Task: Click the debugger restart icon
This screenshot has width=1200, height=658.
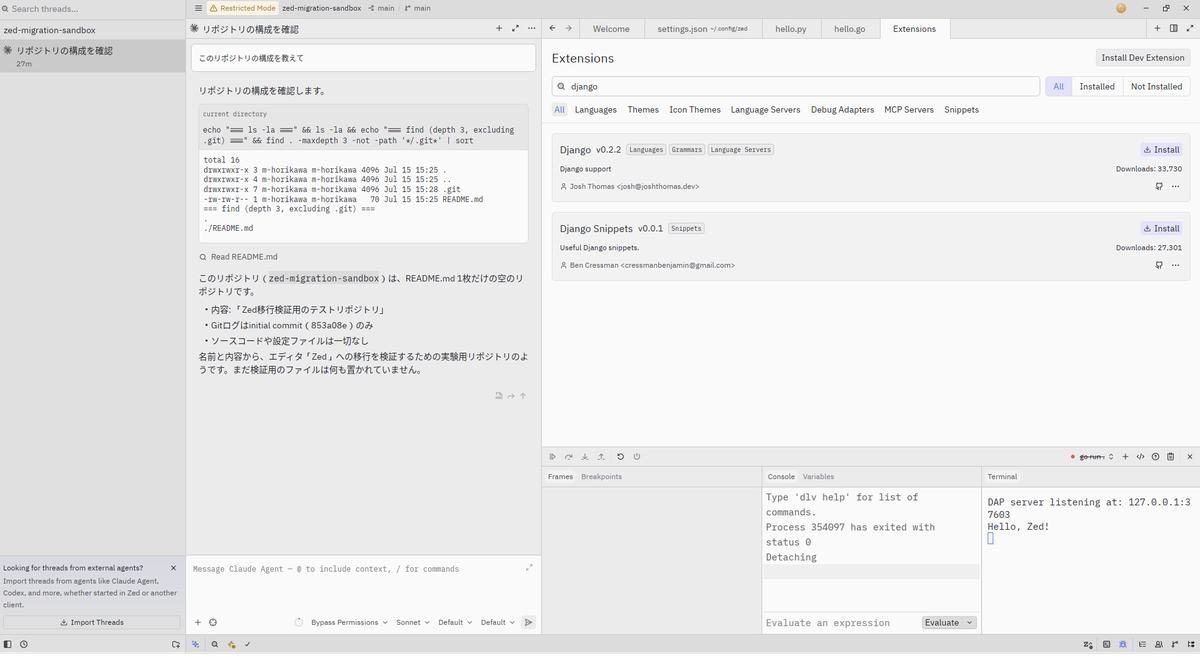Action: (x=620, y=457)
